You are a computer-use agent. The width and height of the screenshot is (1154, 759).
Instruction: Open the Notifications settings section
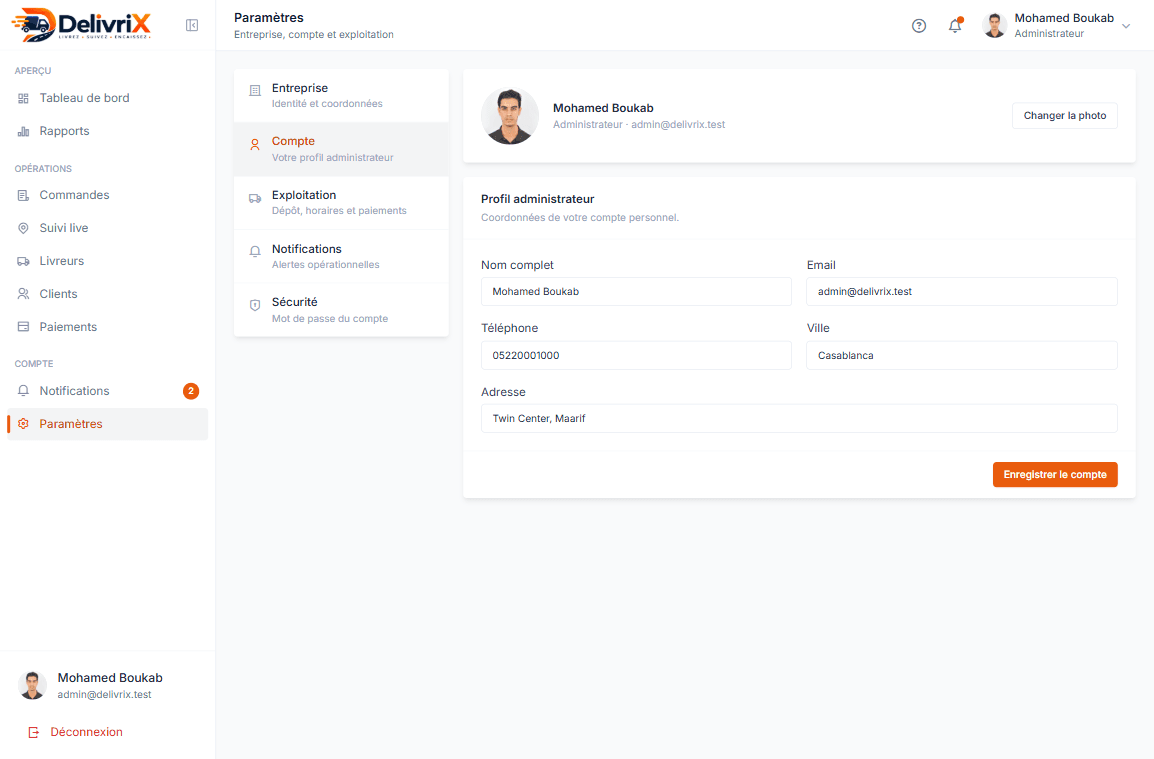pos(341,256)
